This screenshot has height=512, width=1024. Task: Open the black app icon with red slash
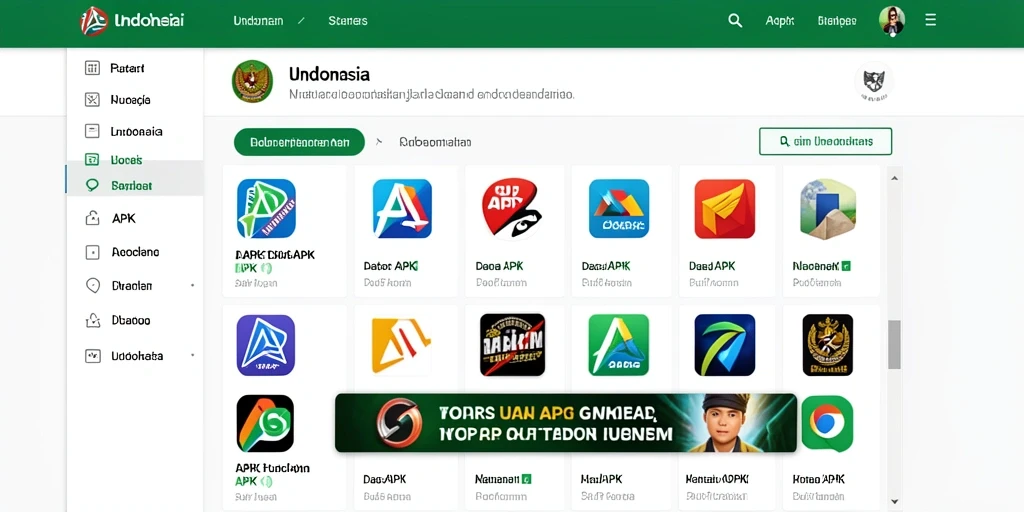513,345
